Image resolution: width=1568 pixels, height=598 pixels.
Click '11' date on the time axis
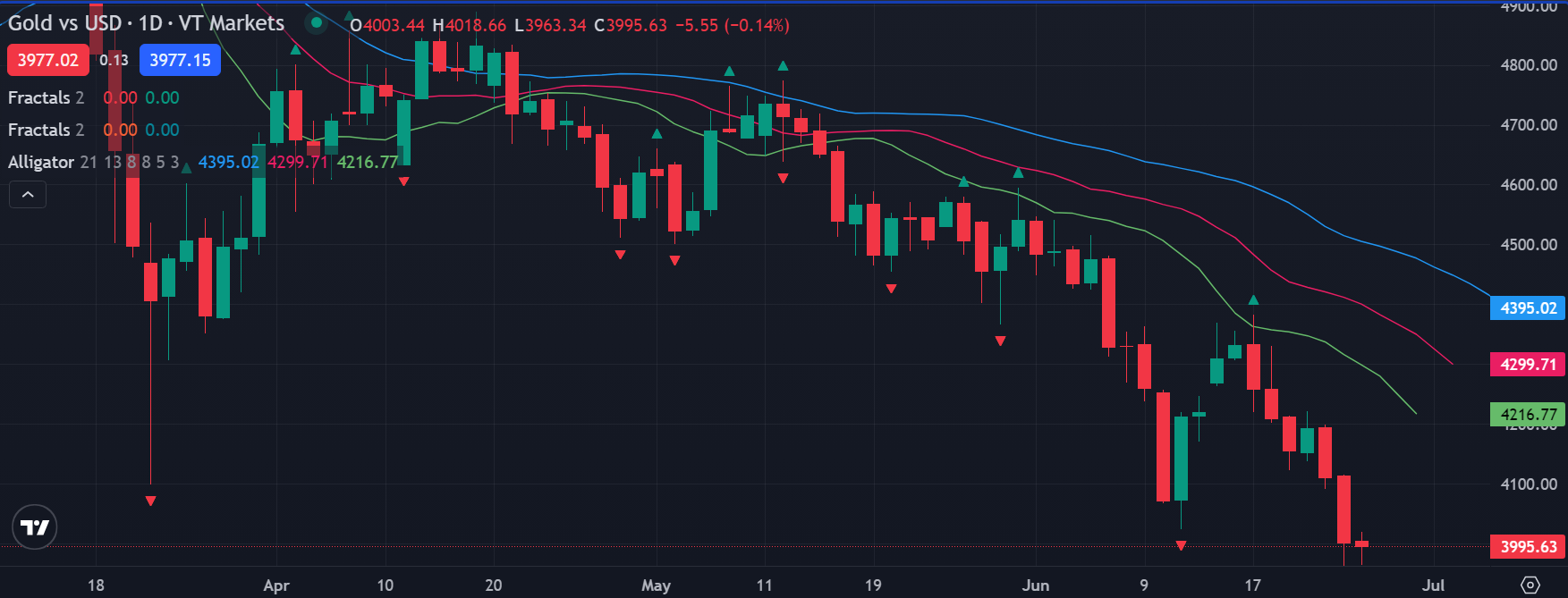[x=764, y=585]
